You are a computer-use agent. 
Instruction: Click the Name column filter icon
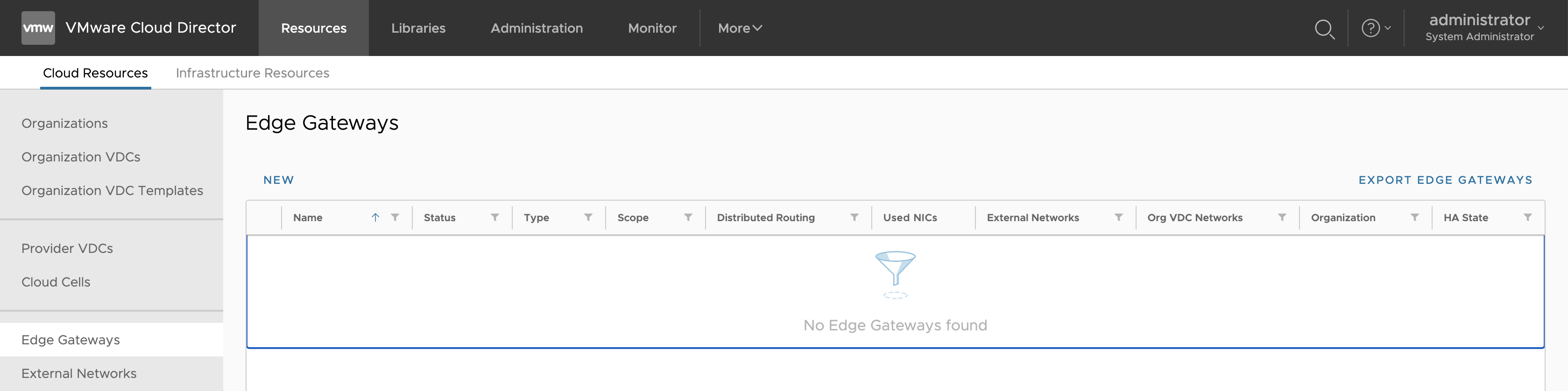(x=395, y=218)
